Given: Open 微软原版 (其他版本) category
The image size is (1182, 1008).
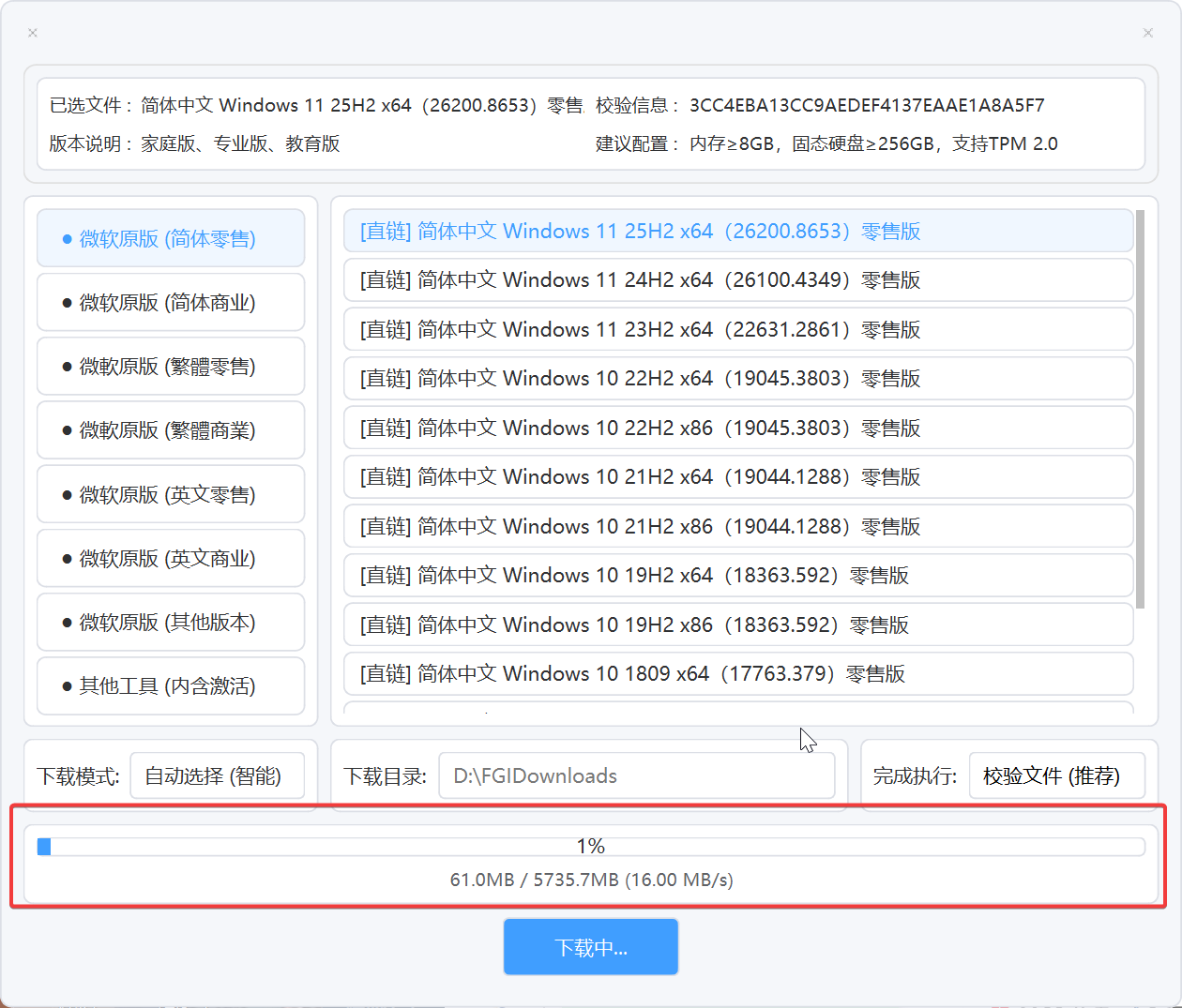Looking at the screenshot, I should point(171,622).
